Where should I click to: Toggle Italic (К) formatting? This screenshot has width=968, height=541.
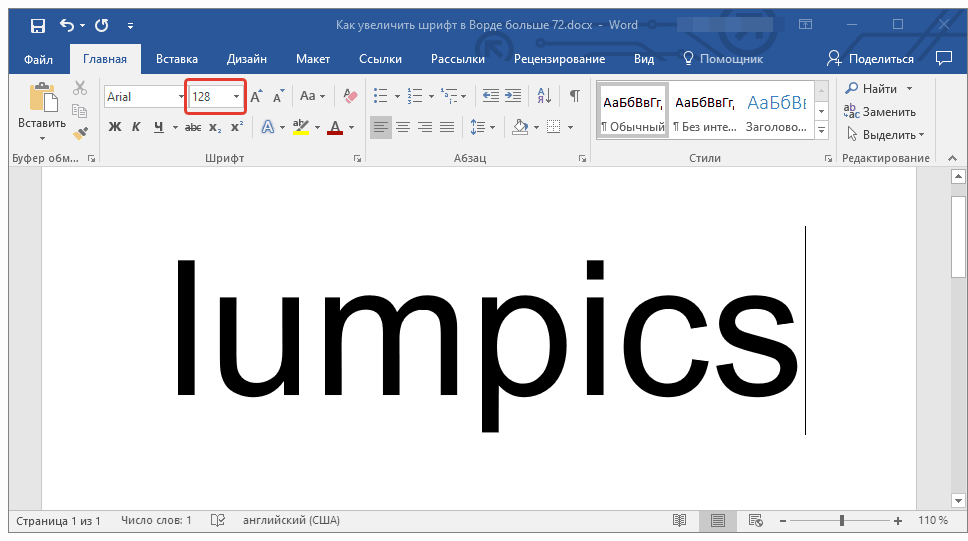[136, 127]
